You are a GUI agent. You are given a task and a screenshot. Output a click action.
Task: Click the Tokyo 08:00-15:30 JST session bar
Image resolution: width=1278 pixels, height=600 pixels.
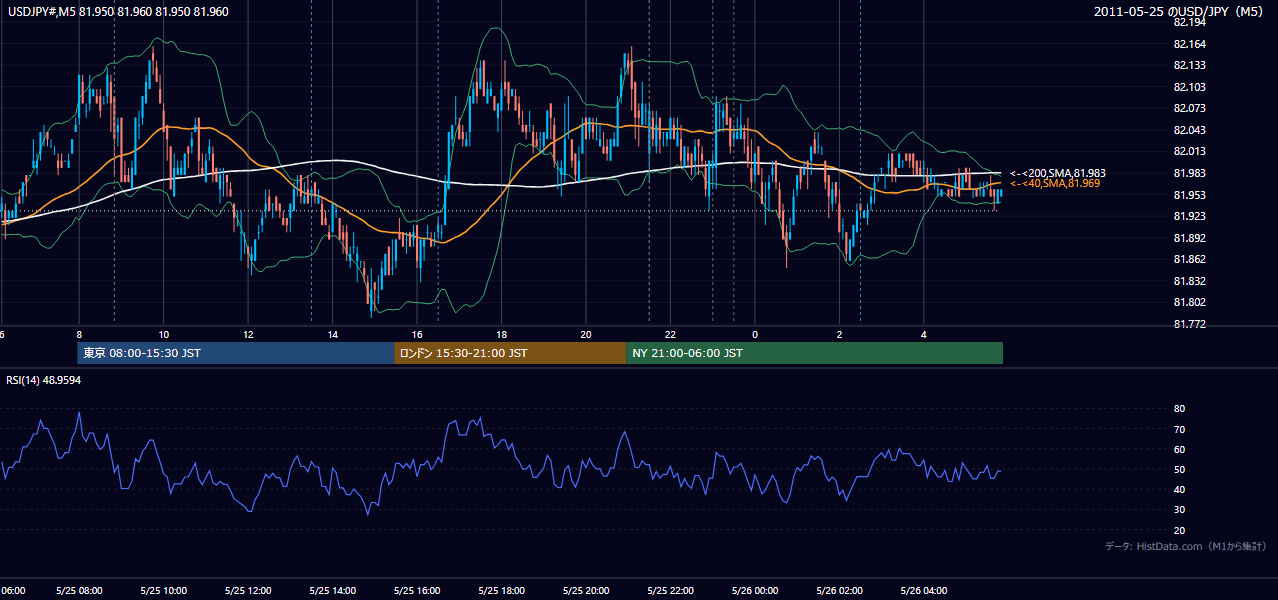[x=236, y=353]
